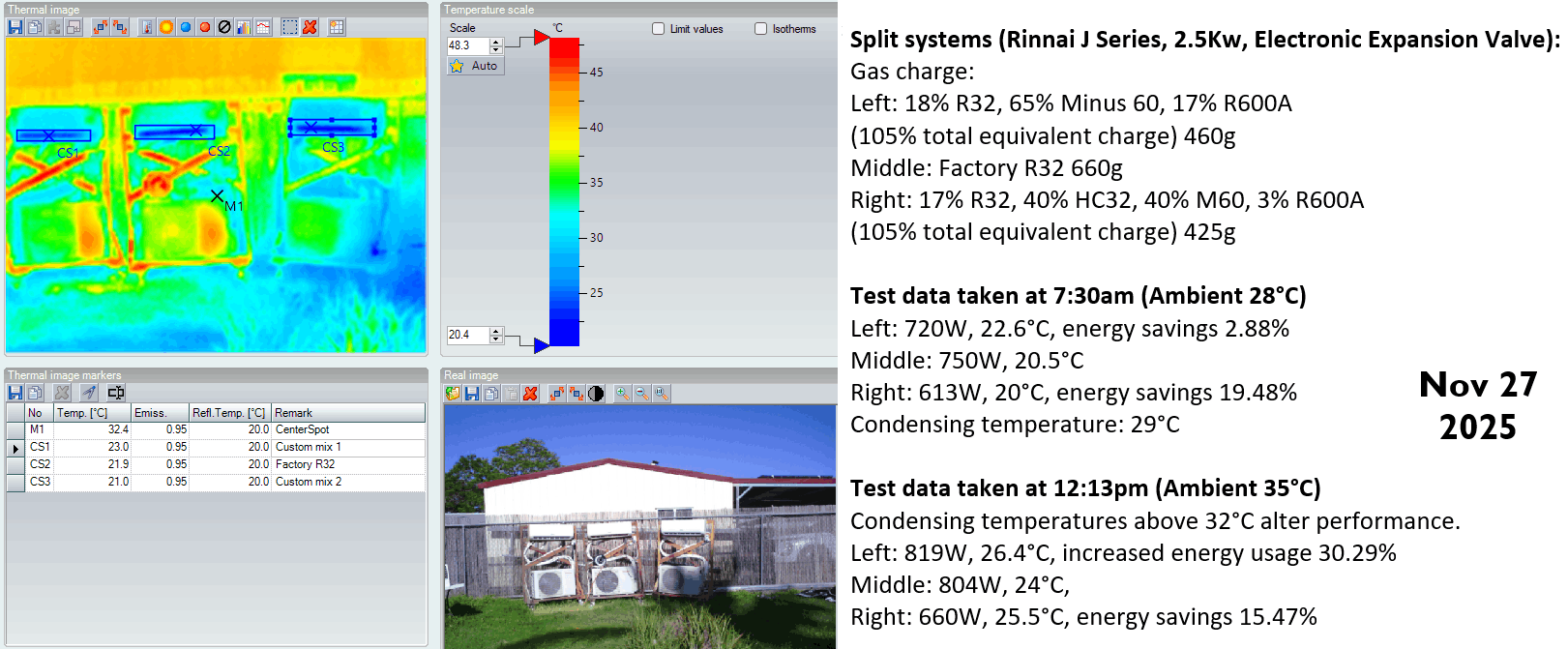Save the thermal image with the floppy icon

15,27
